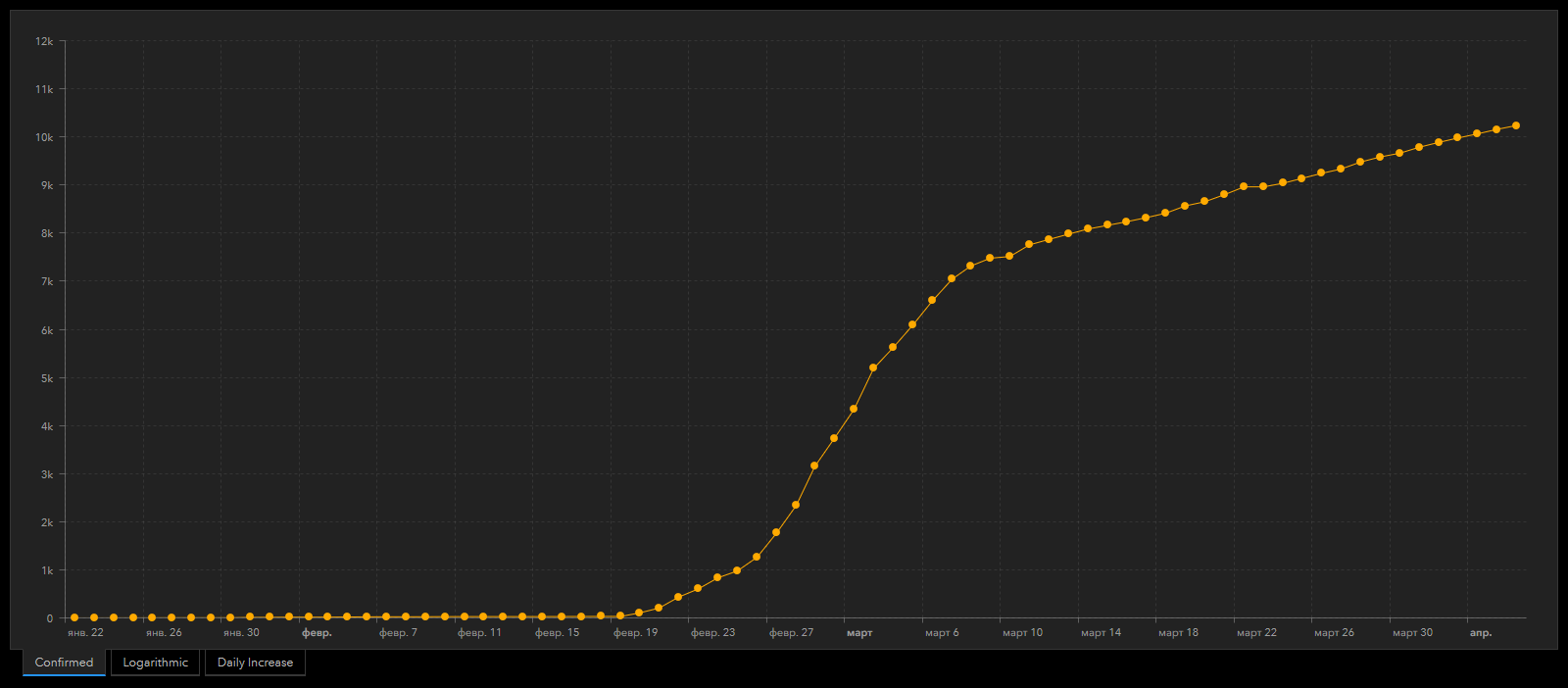Click the 'янв. 30' date label
This screenshot has height=688, width=1568.
[241, 633]
